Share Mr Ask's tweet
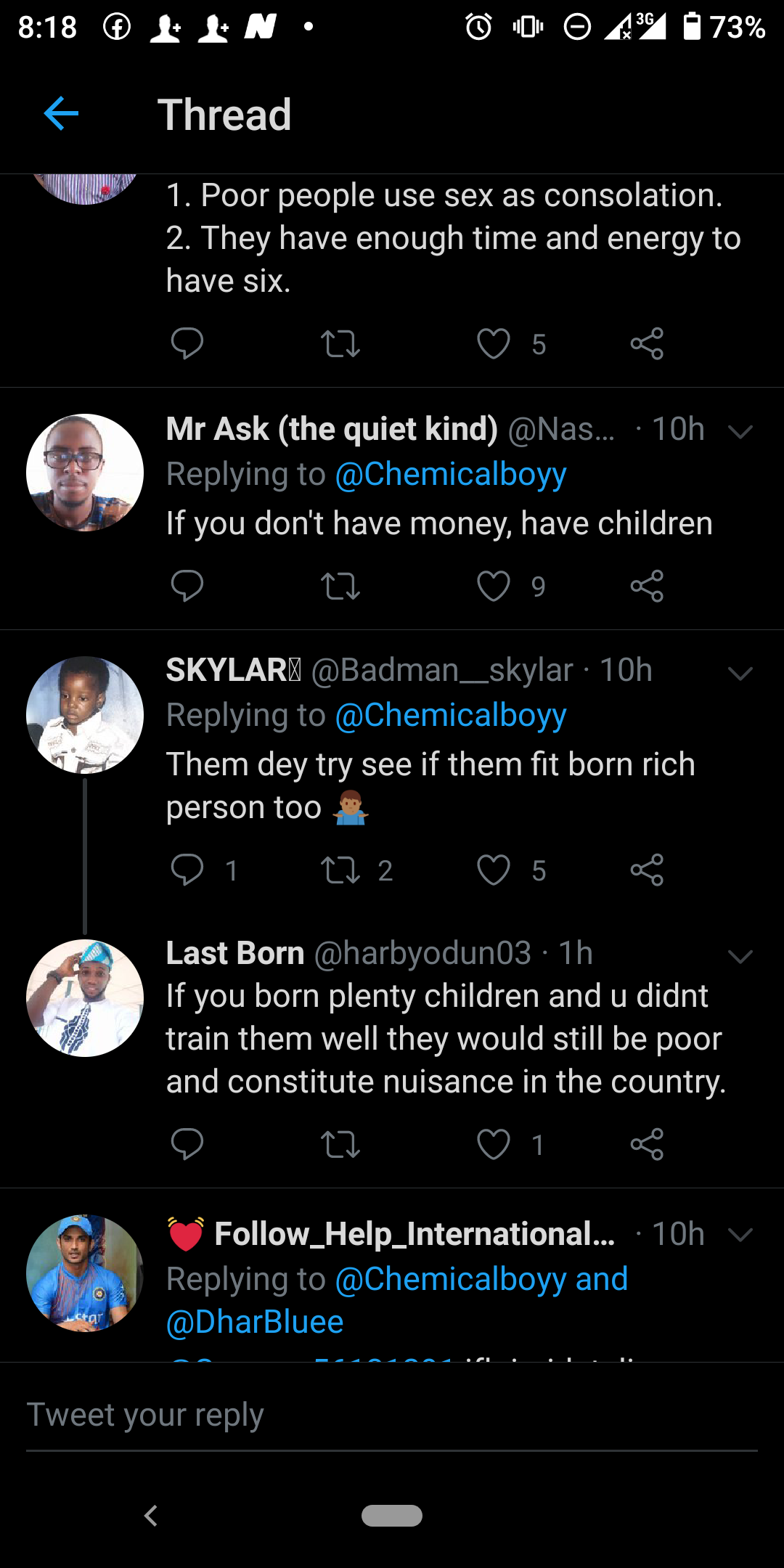Screen dimensions: 784x1568 647,586
